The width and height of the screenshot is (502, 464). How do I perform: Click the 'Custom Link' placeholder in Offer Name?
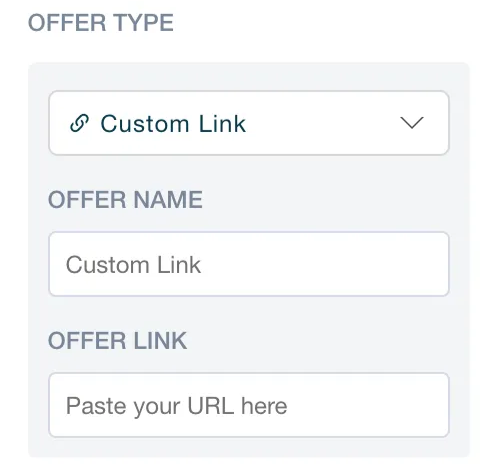[x=133, y=265]
